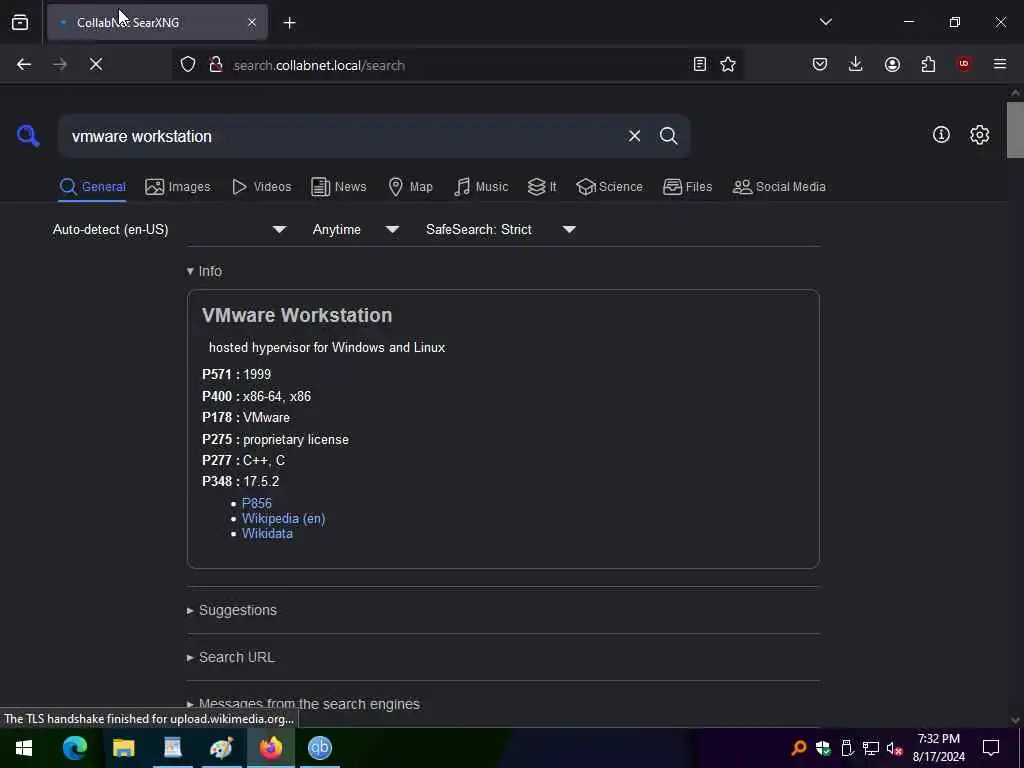Expand the Suggestions section

(232, 610)
